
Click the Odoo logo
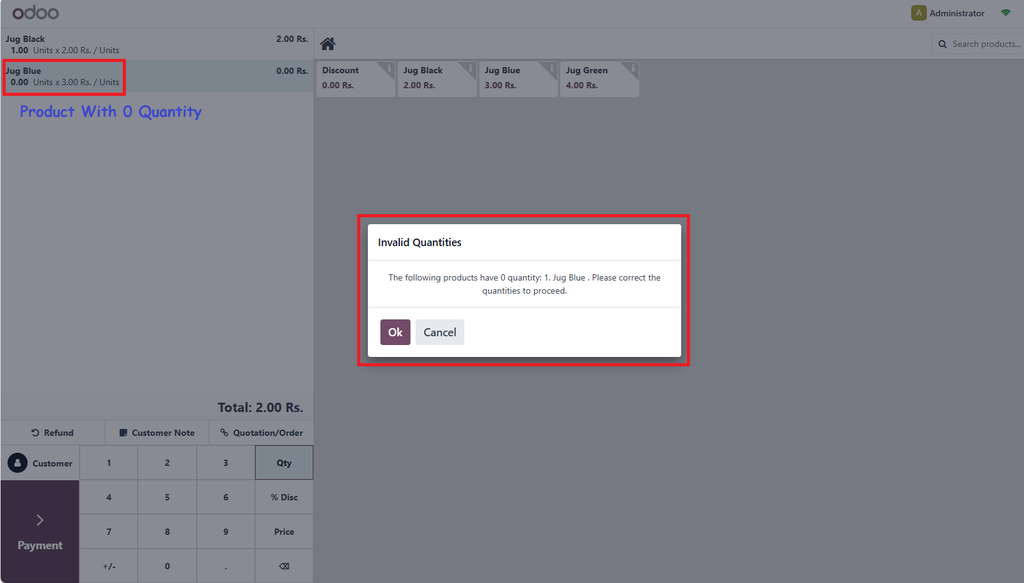(x=35, y=12)
